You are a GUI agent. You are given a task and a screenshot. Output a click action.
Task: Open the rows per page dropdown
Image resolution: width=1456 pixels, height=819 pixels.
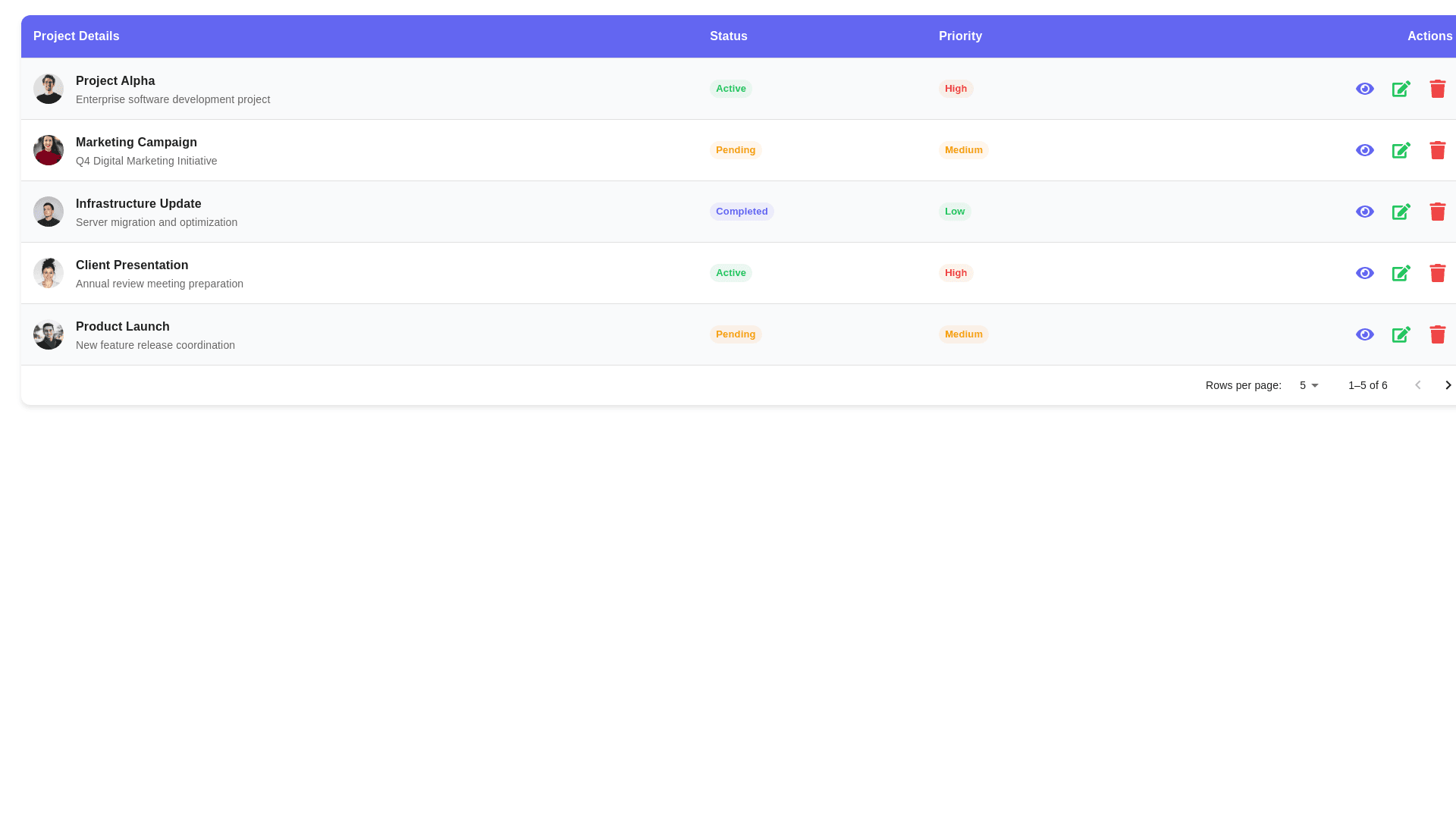[x=1307, y=385]
